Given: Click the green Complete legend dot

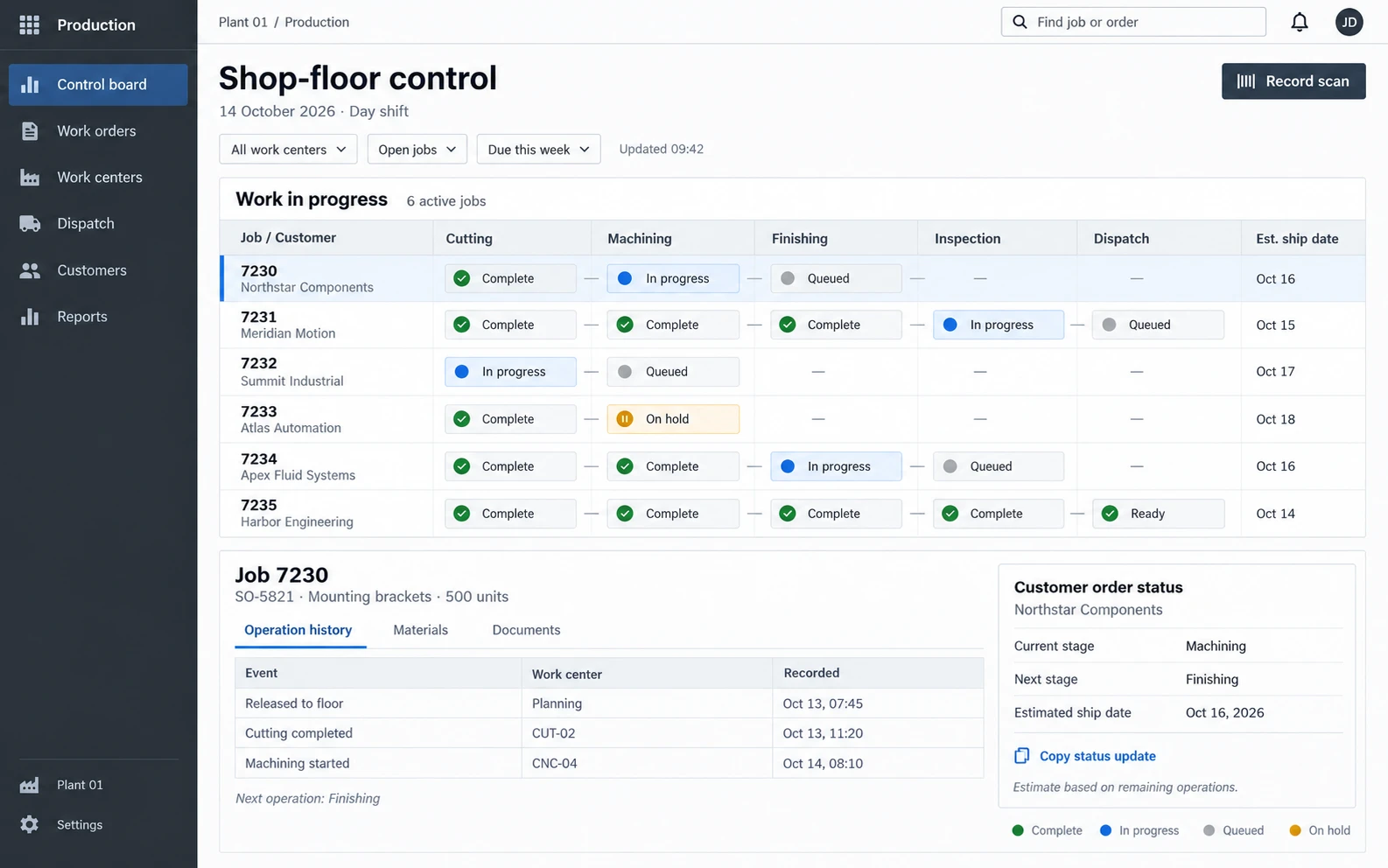Looking at the screenshot, I should coord(1018,830).
